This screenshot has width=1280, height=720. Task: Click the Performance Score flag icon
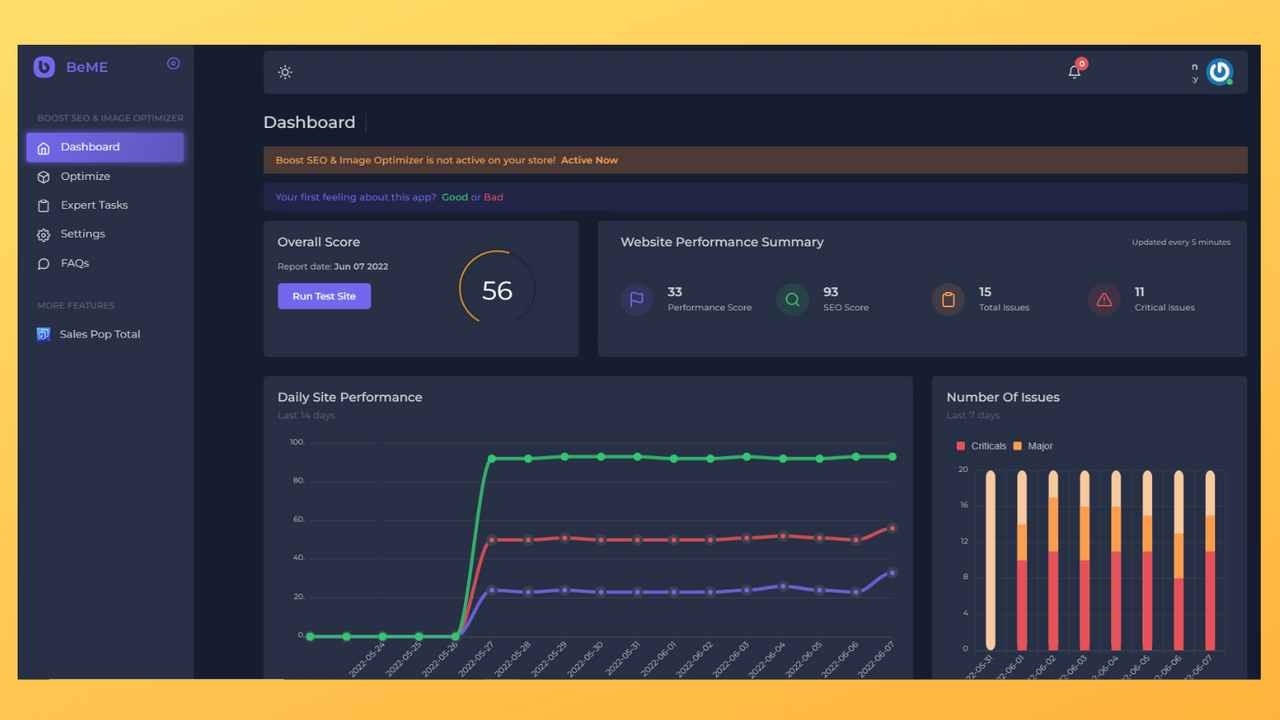coord(637,299)
